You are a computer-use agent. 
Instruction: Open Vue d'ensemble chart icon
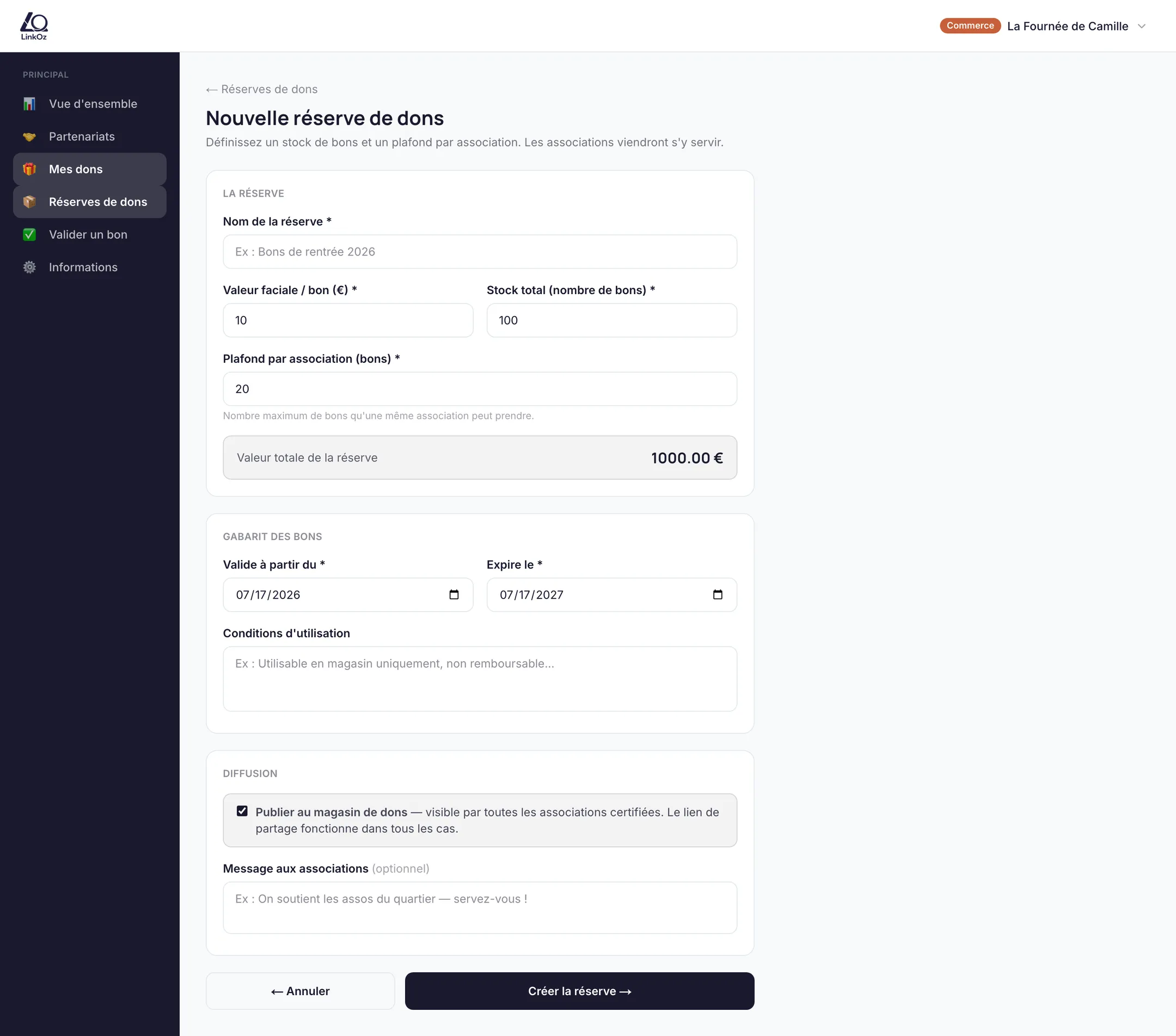[29, 103]
